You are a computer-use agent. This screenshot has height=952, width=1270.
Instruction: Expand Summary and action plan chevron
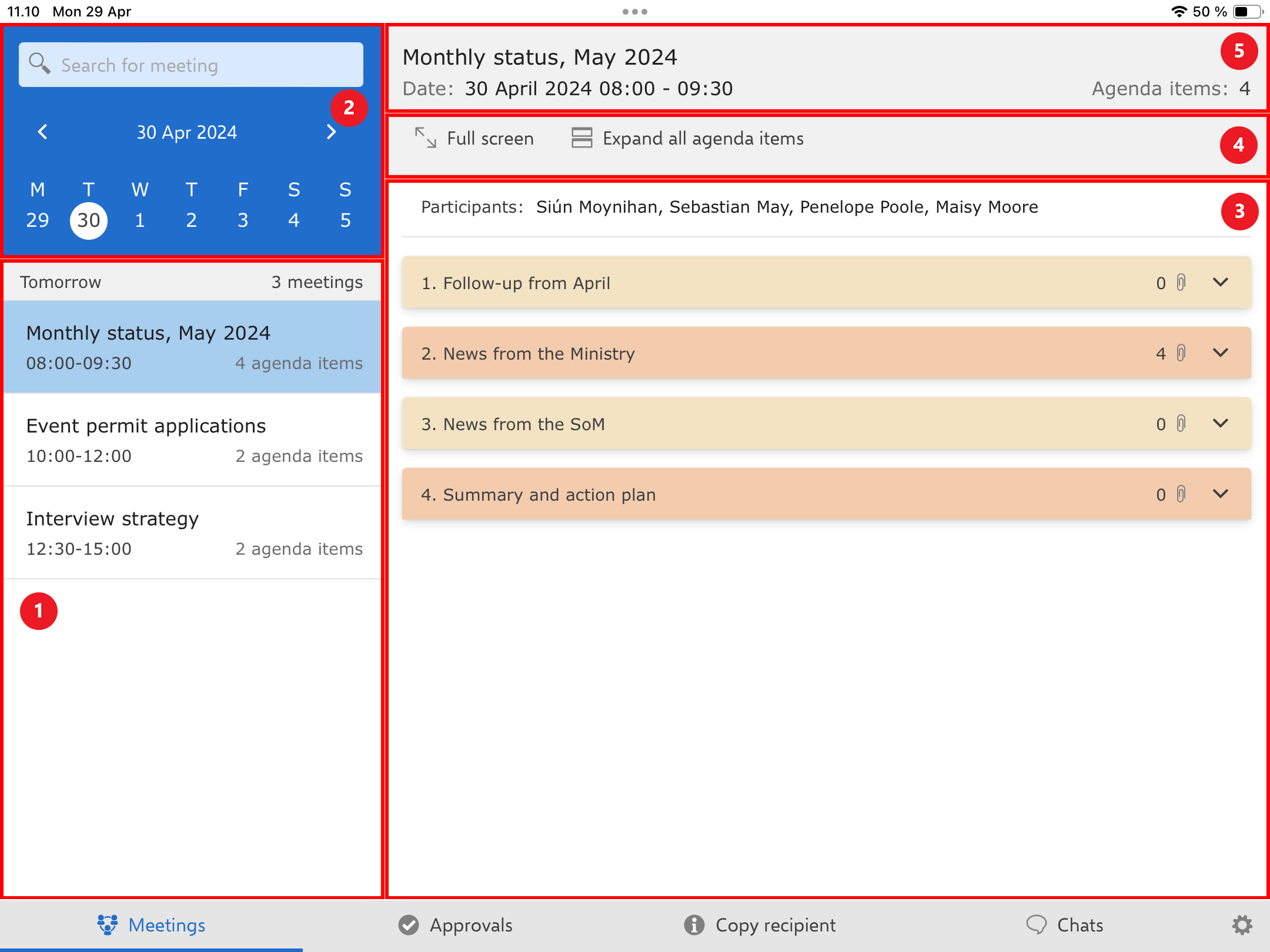tap(1221, 494)
